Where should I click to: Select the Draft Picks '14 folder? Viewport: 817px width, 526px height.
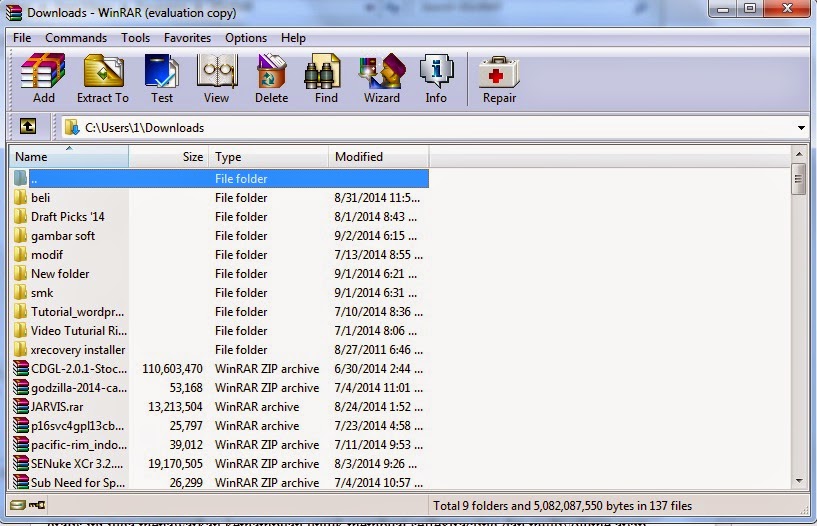(x=68, y=217)
